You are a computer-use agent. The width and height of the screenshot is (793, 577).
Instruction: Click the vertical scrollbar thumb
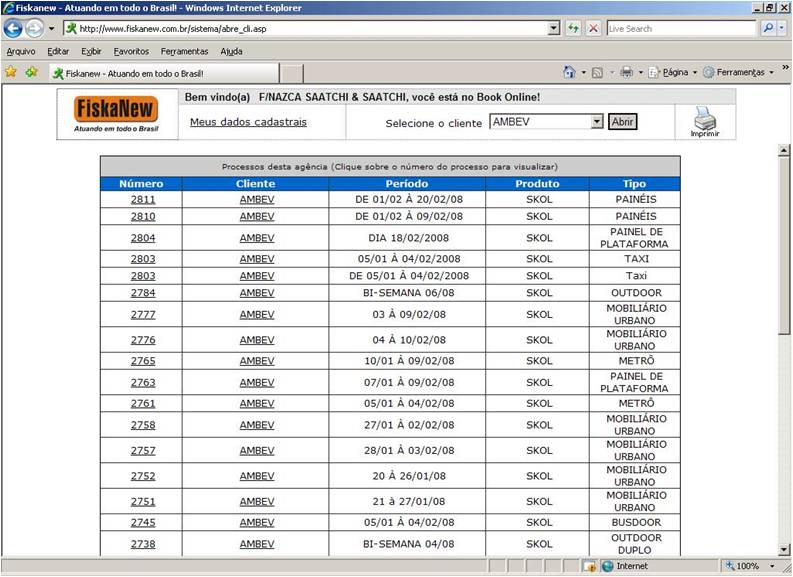783,245
